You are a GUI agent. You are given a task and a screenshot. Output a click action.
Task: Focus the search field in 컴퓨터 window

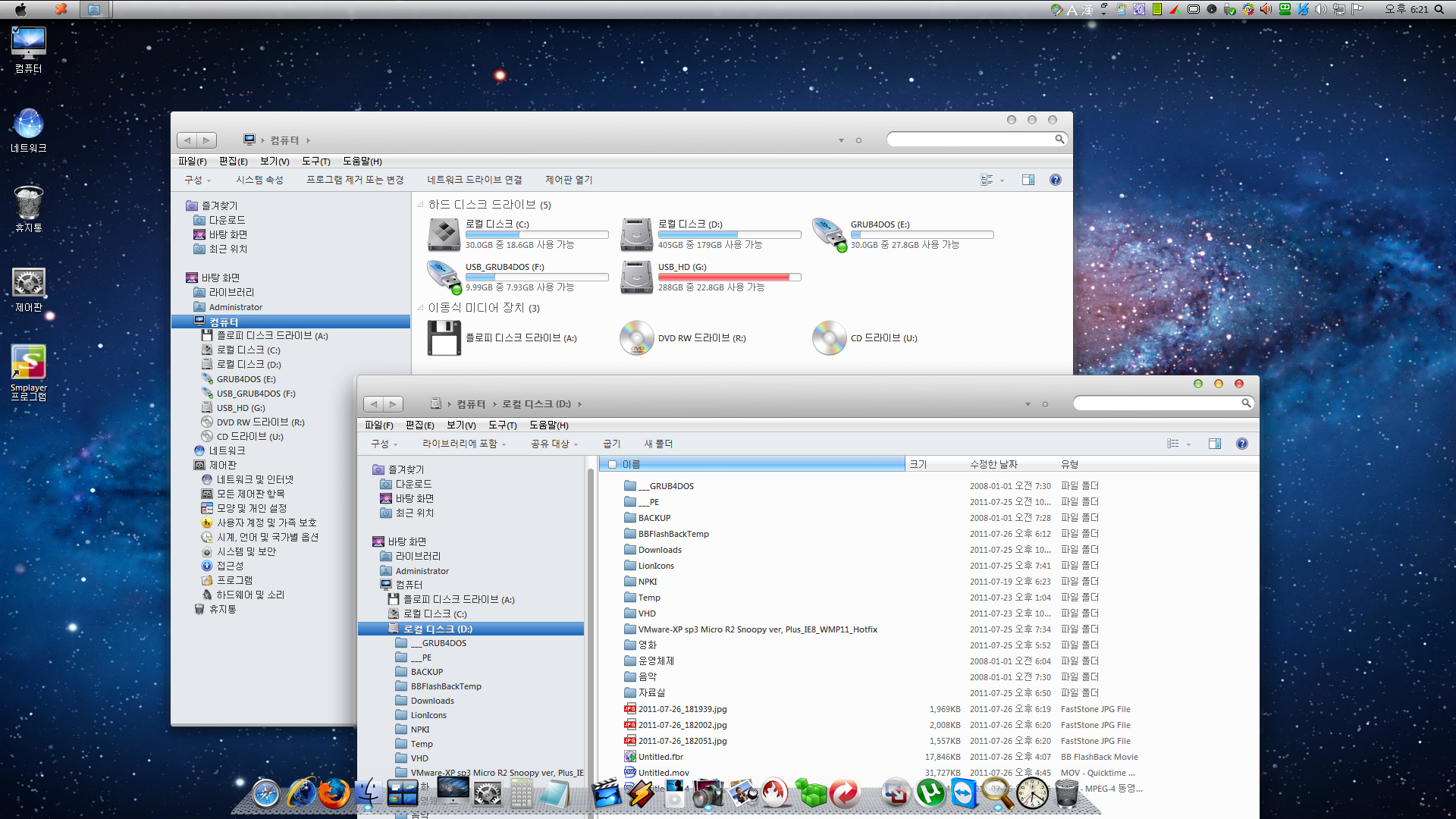click(977, 139)
